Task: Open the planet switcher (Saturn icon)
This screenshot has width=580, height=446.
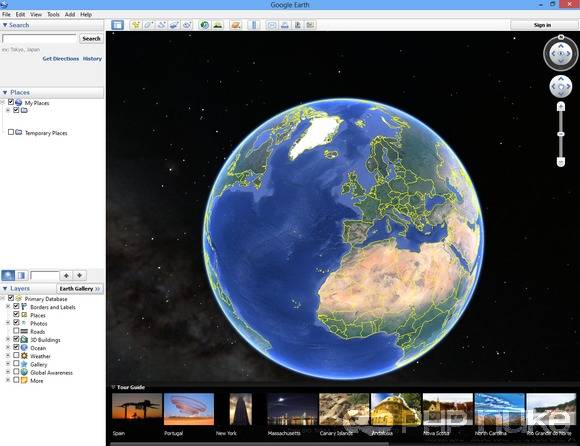Action: click(236, 25)
